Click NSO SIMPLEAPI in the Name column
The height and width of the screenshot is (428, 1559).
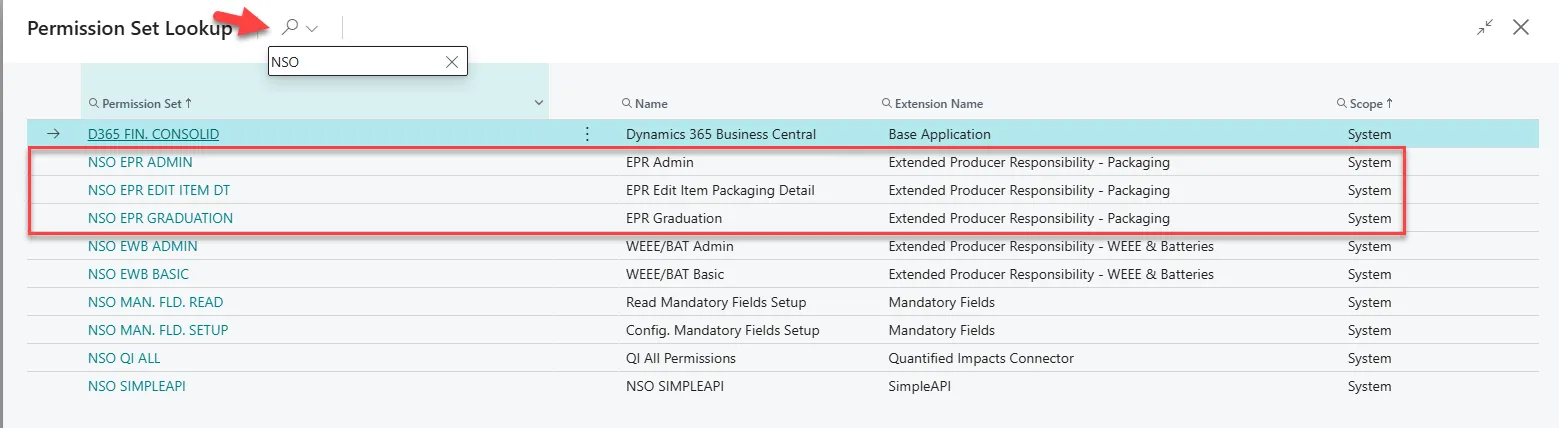tap(674, 386)
